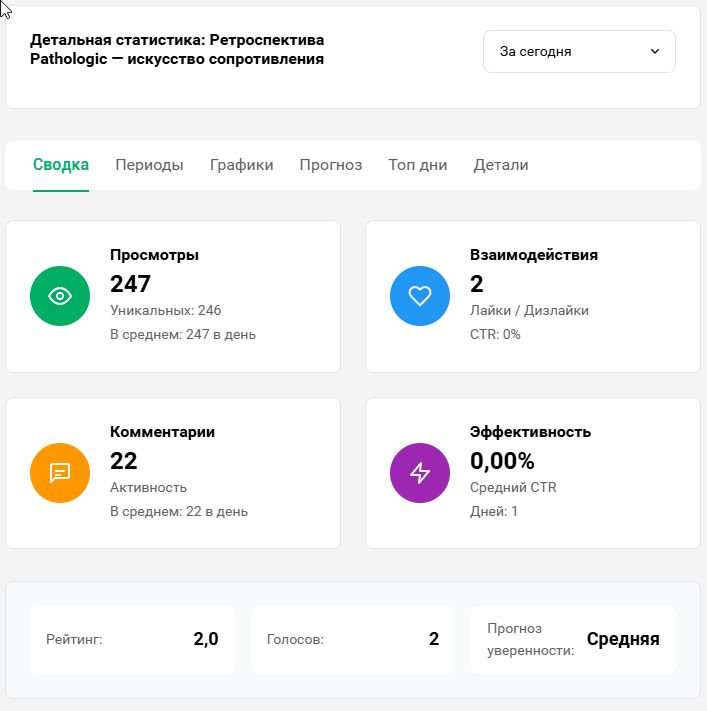
Task: Click the Просмотры views count 247
Action: [x=130, y=283]
